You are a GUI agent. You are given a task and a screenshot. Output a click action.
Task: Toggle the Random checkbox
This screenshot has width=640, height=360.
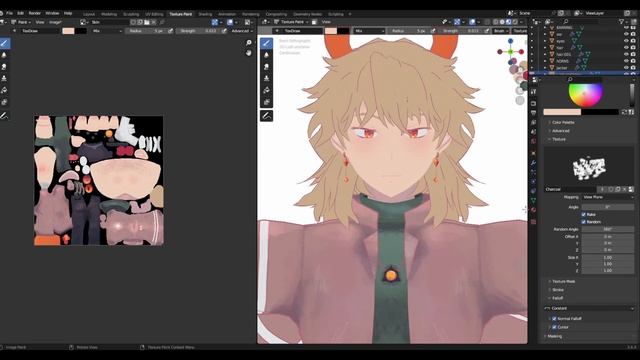click(x=583, y=222)
